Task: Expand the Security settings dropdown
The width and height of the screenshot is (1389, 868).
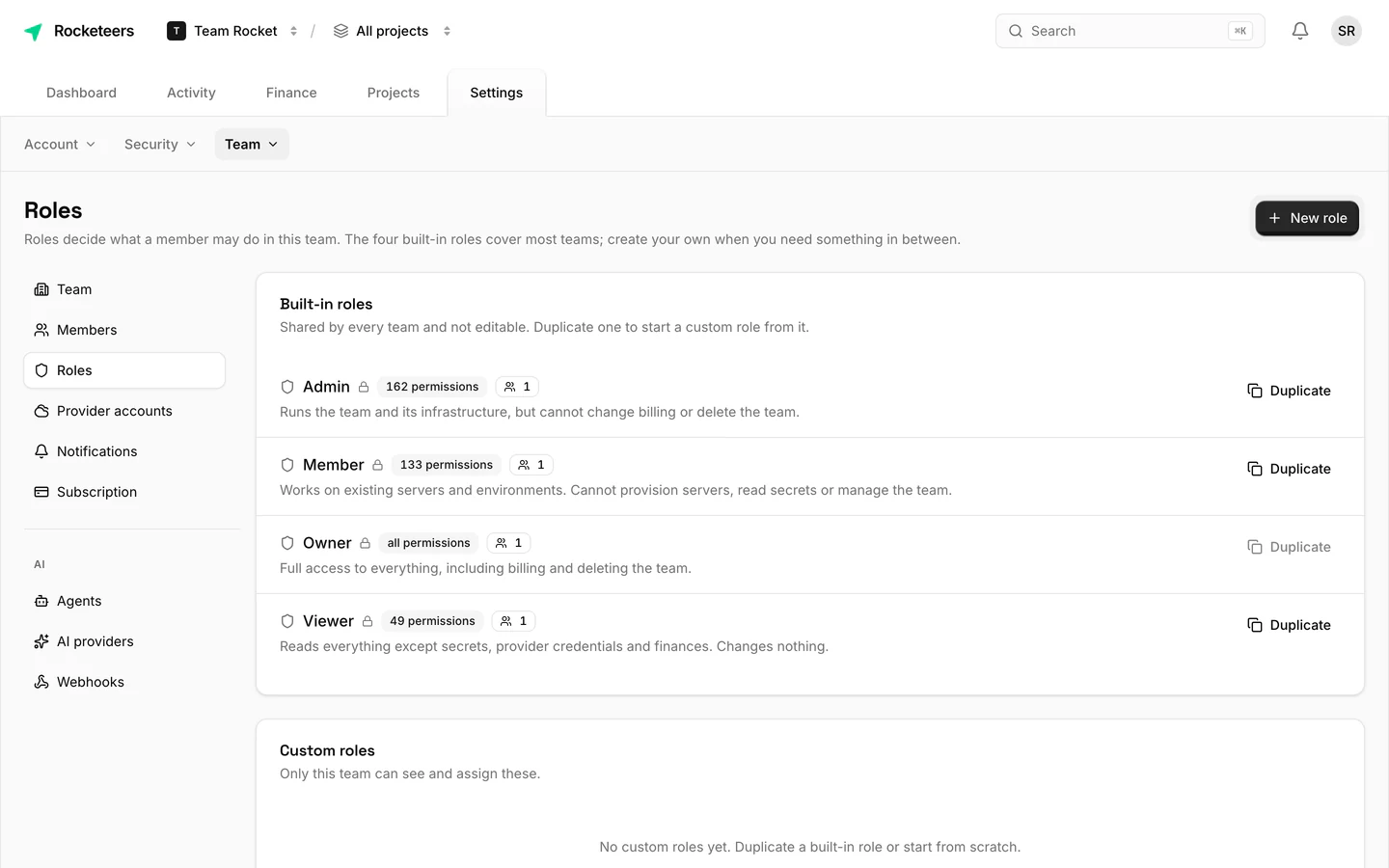Action: click(x=160, y=145)
